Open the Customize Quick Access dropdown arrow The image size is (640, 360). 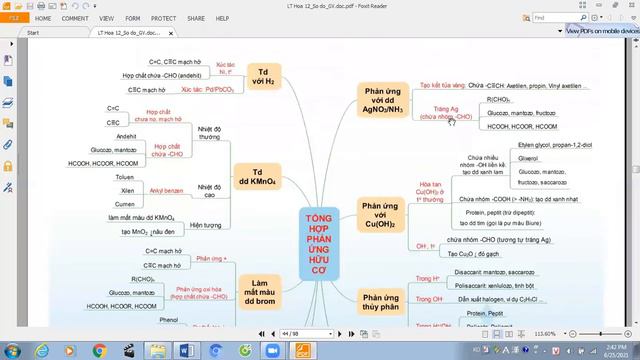pyautogui.click(x=95, y=6)
